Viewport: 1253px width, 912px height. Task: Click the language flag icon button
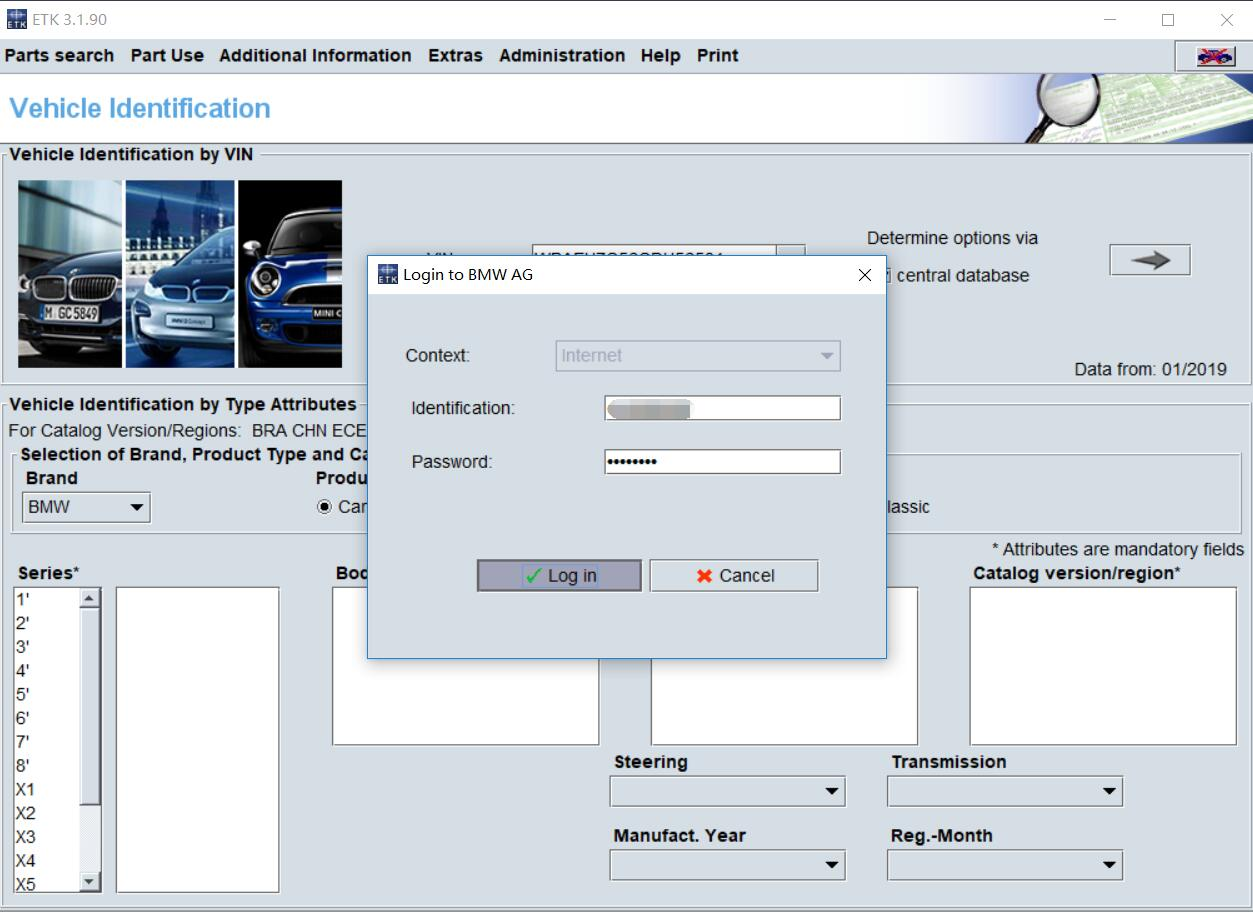(1215, 56)
